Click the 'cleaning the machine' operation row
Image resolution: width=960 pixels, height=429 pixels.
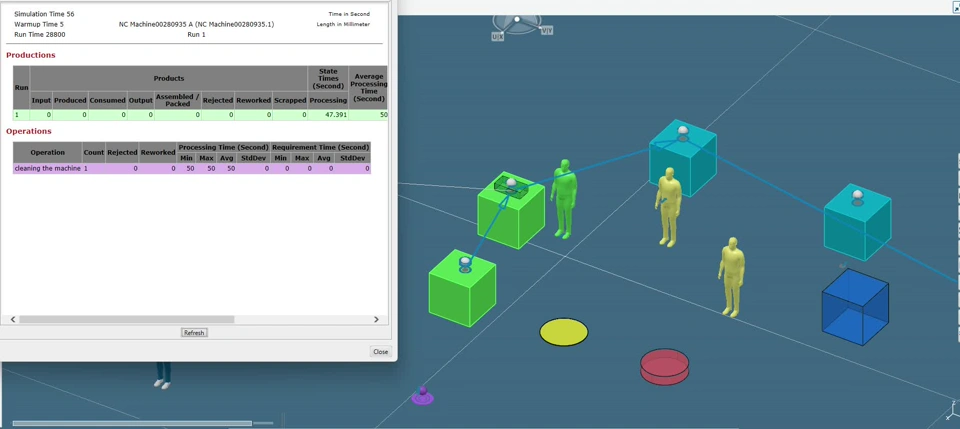pos(192,168)
